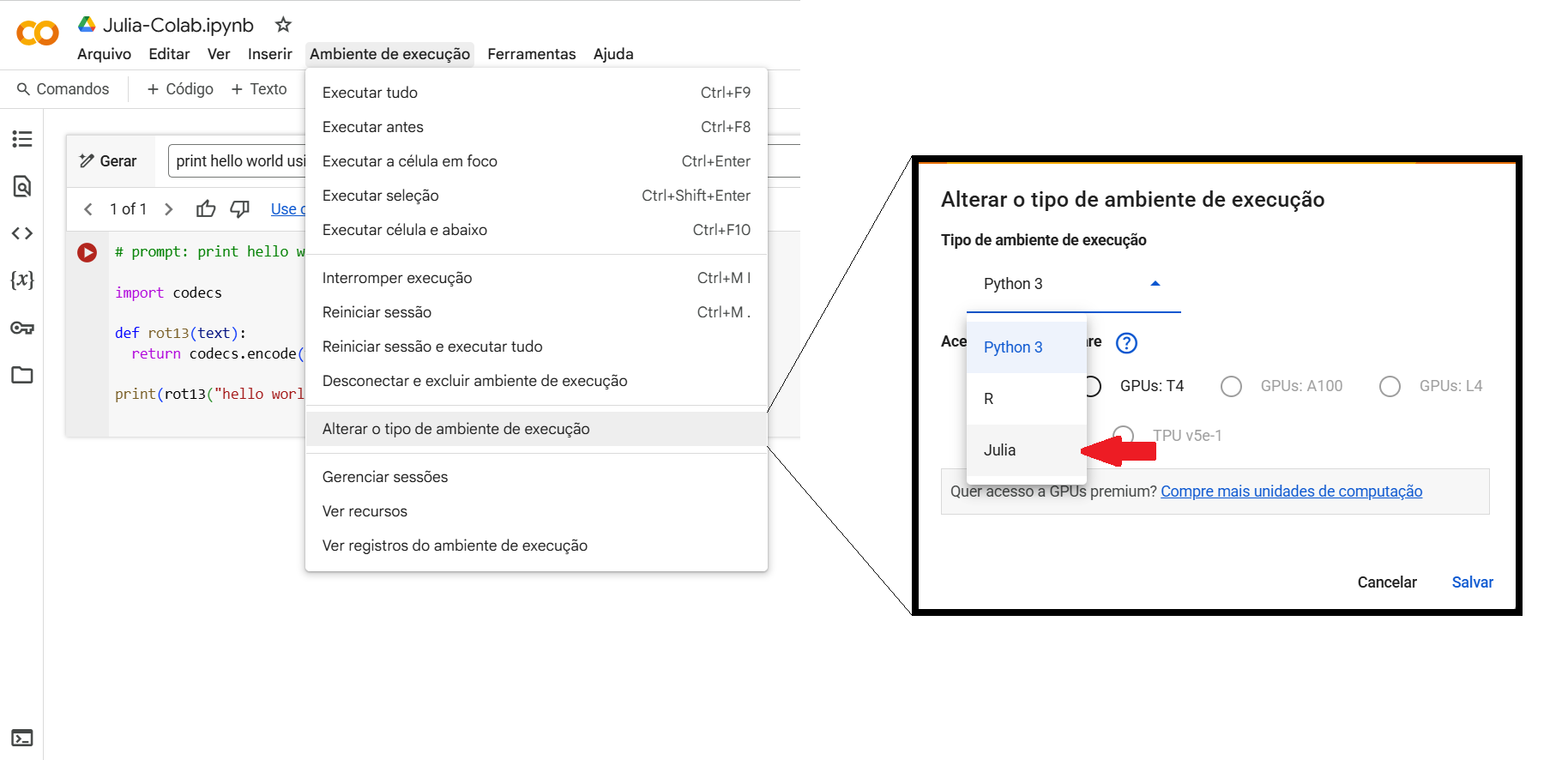Open the secrets key icon
The height and width of the screenshot is (760, 1568).
[22, 328]
